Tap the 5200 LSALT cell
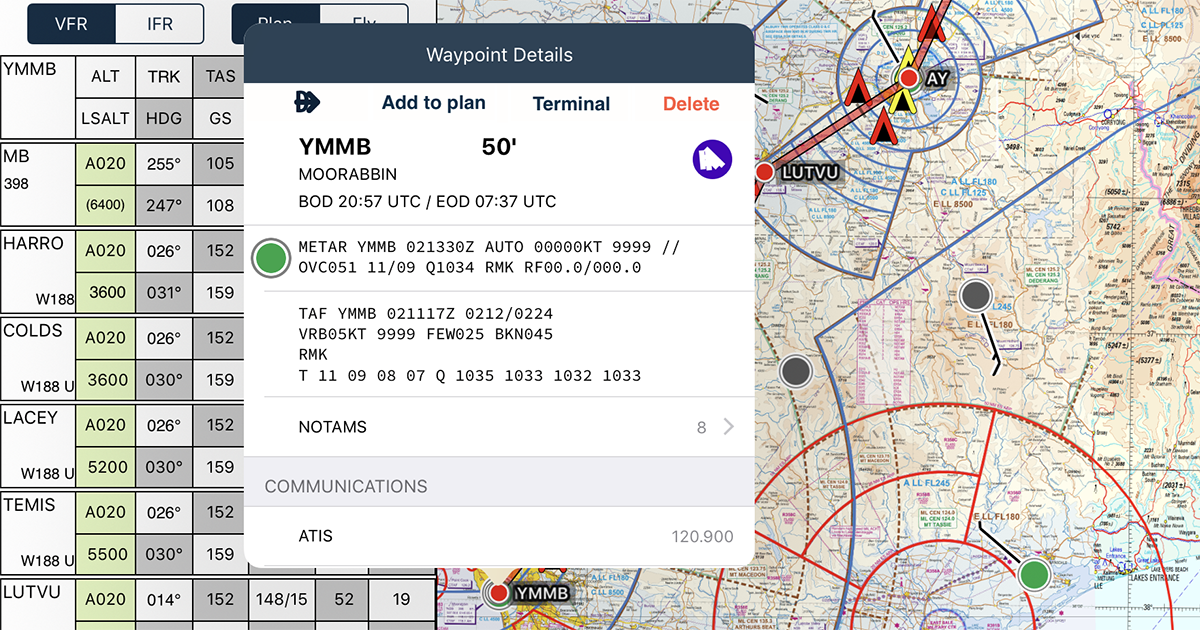Viewport: 1200px width, 630px height. 105,467
